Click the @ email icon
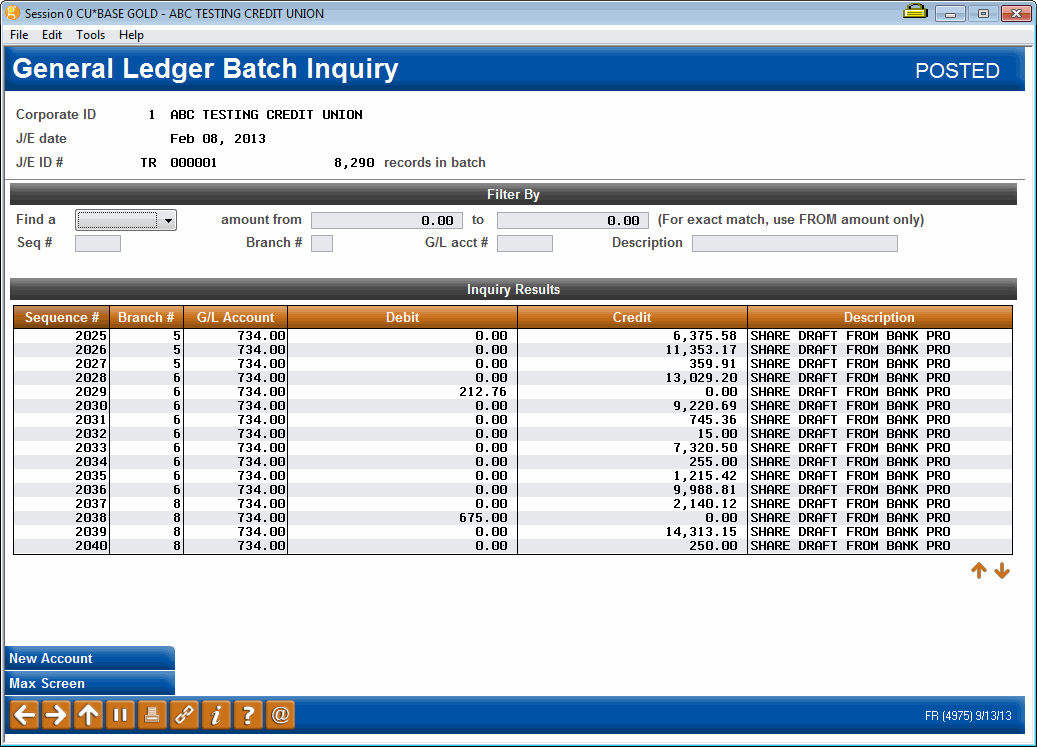Viewport: 1037px width, 747px height. click(x=279, y=715)
